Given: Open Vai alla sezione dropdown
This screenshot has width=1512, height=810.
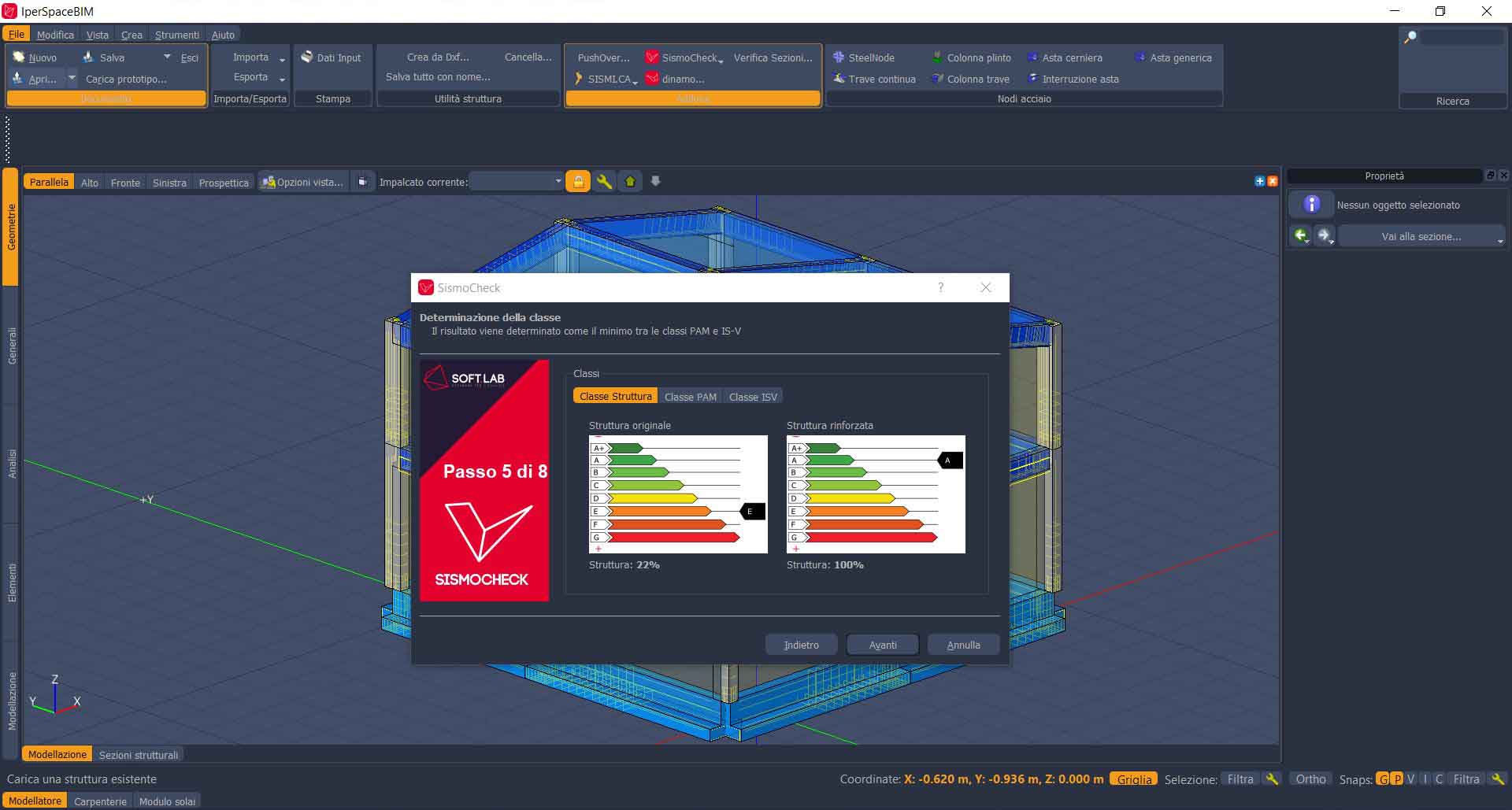Looking at the screenshot, I should point(1421,236).
